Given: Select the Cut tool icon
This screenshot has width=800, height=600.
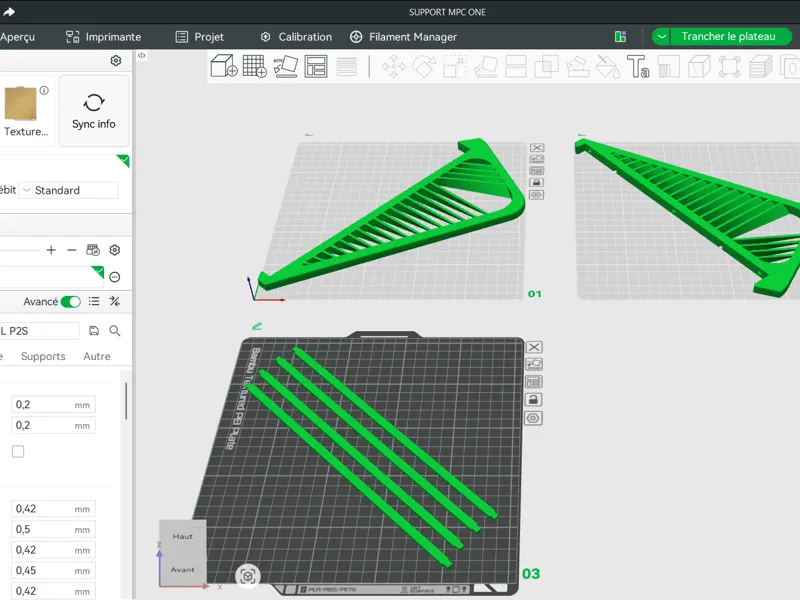Looking at the screenshot, I should (516, 67).
